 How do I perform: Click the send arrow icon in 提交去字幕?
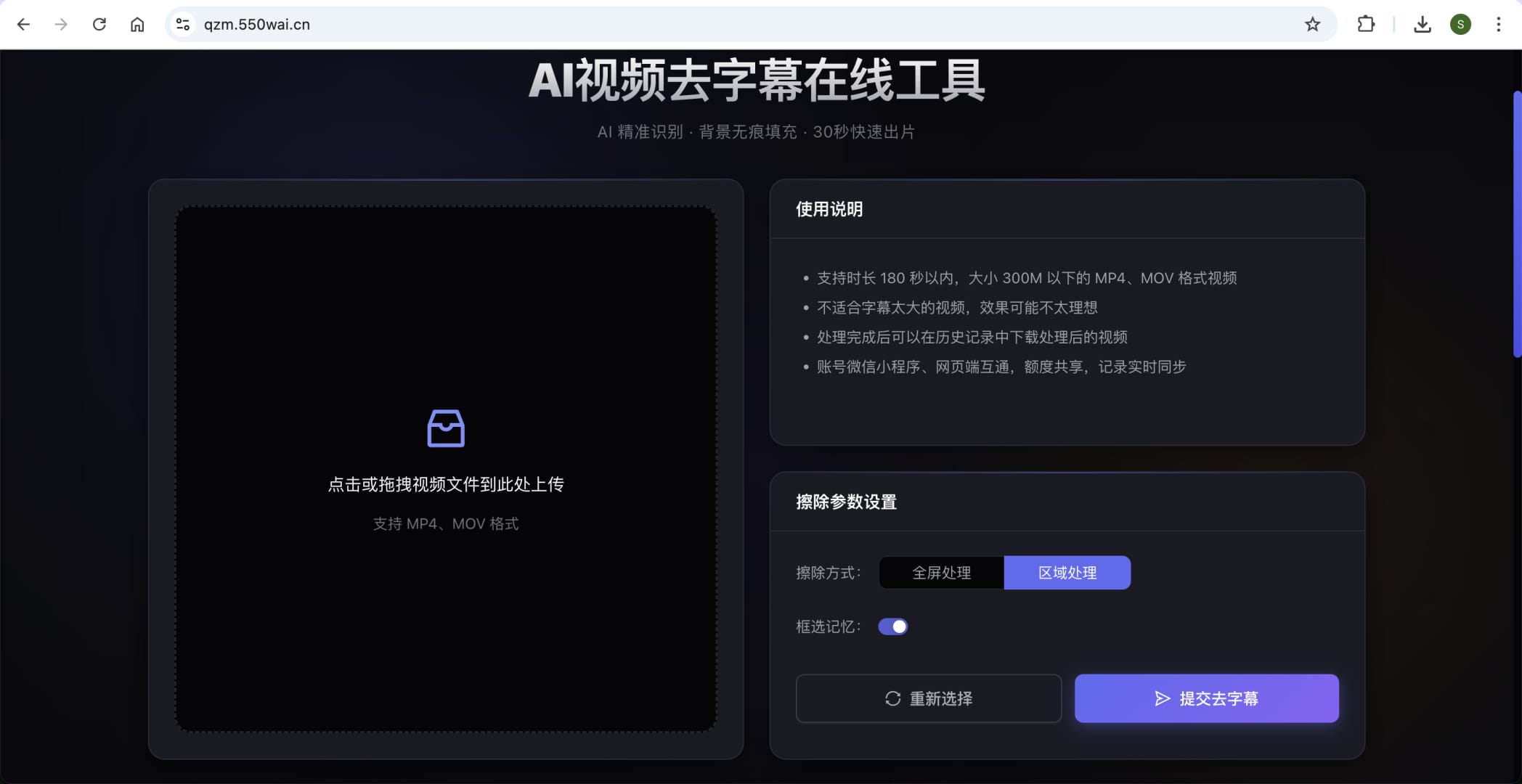[1162, 698]
